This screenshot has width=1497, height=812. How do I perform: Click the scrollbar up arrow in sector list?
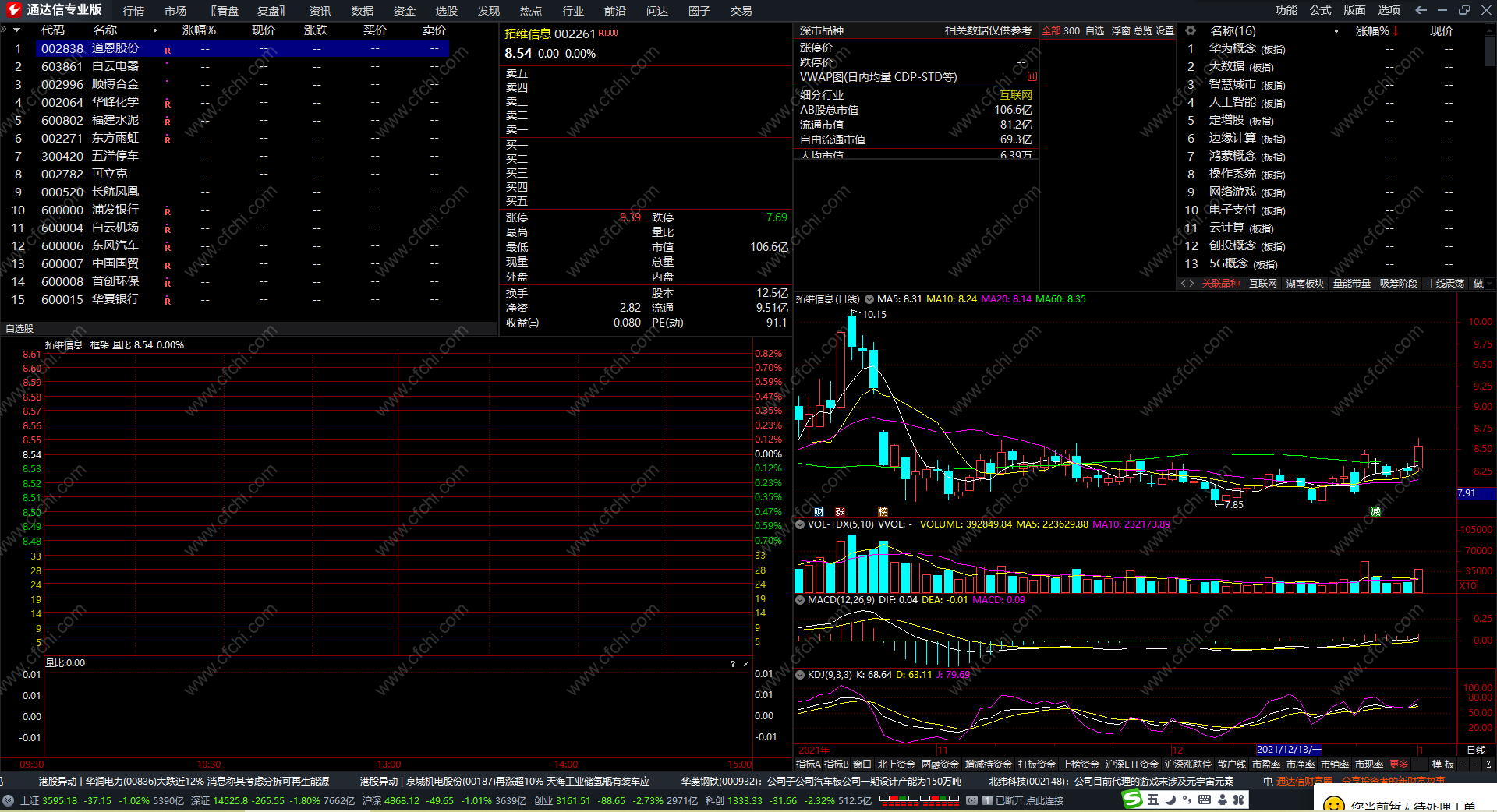[1491, 29]
